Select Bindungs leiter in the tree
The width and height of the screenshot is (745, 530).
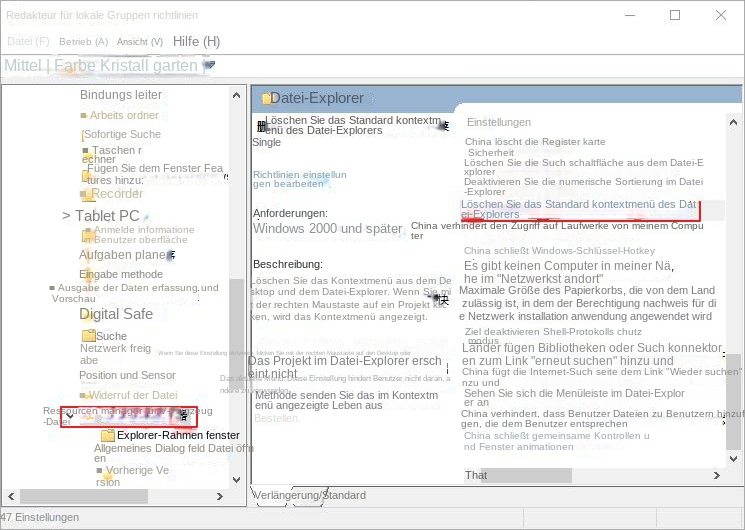coord(121,95)
